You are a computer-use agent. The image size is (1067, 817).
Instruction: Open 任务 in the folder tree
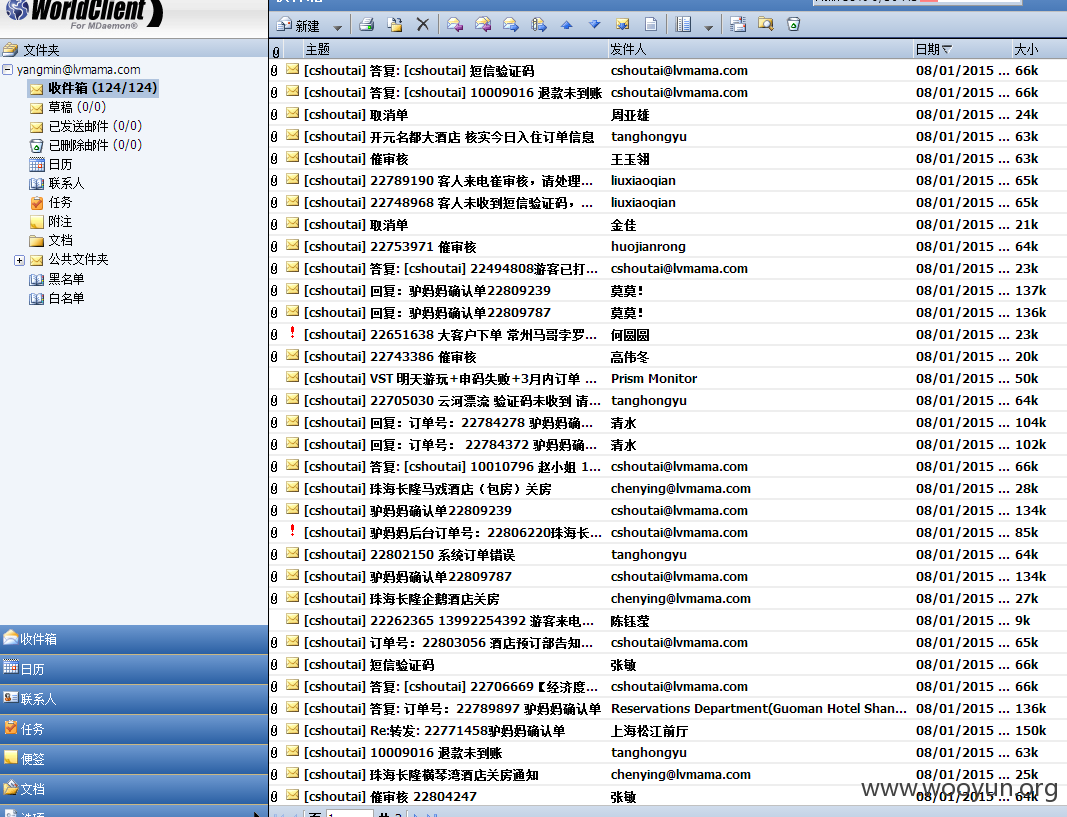click(51, 203)
